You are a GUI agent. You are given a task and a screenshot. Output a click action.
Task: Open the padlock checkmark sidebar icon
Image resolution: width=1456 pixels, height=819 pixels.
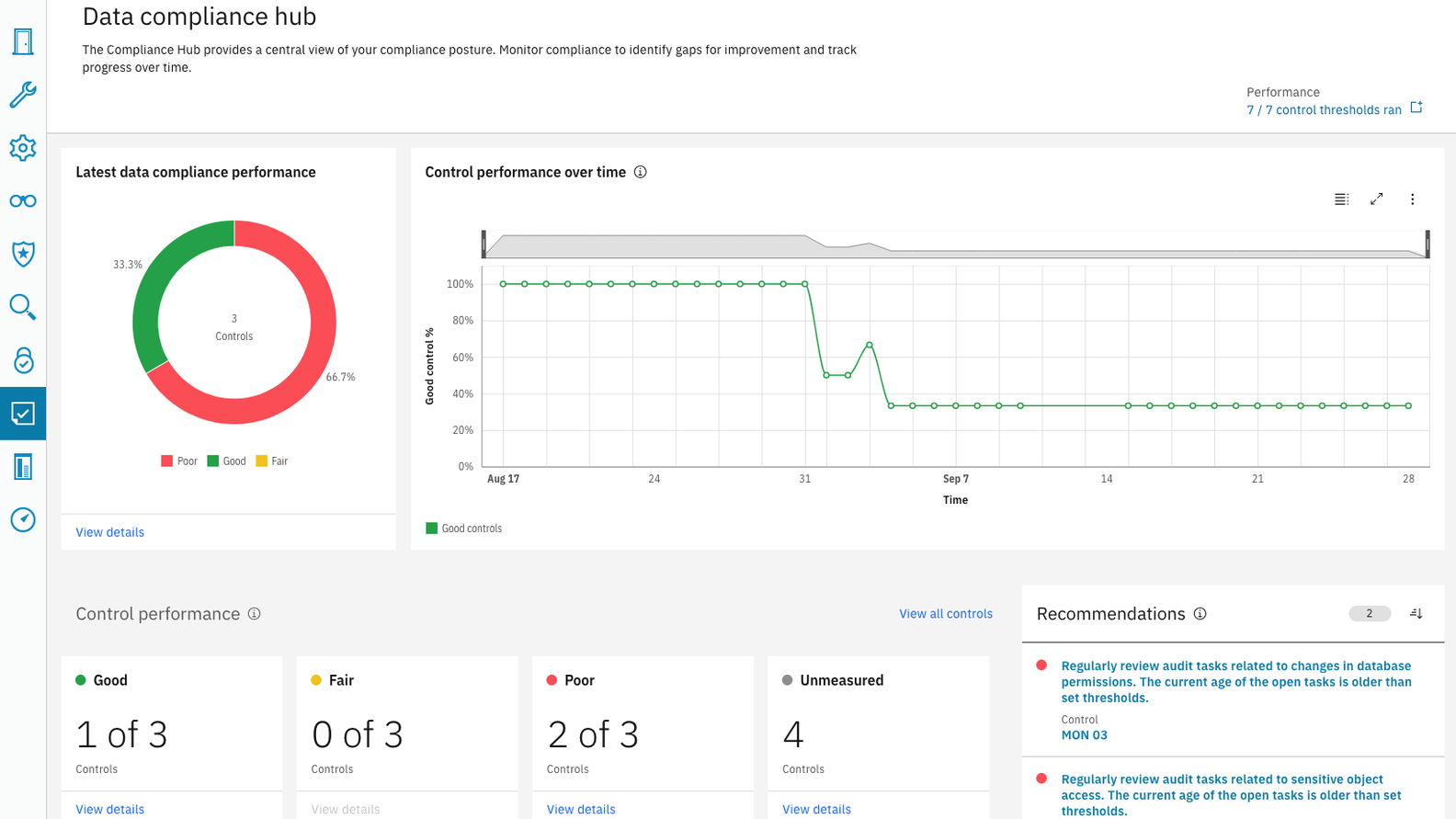click(23, 360)
